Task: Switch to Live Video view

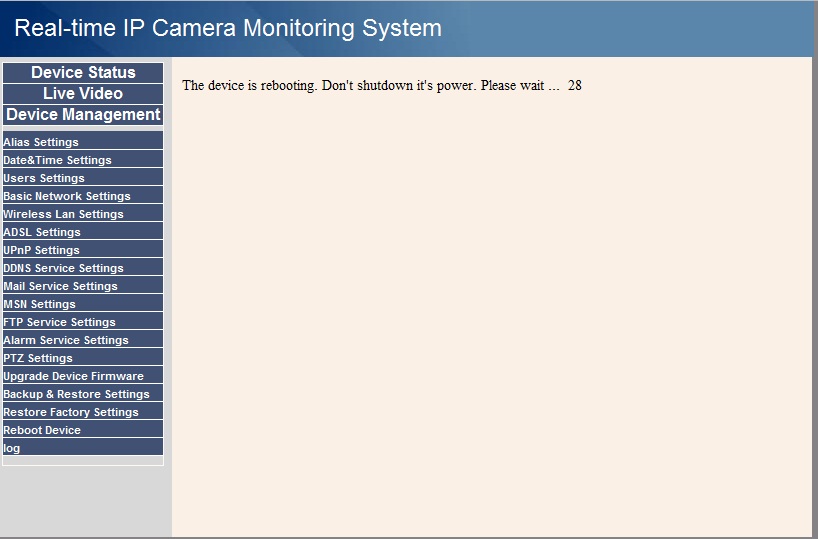Action: (x=83, y=93)
